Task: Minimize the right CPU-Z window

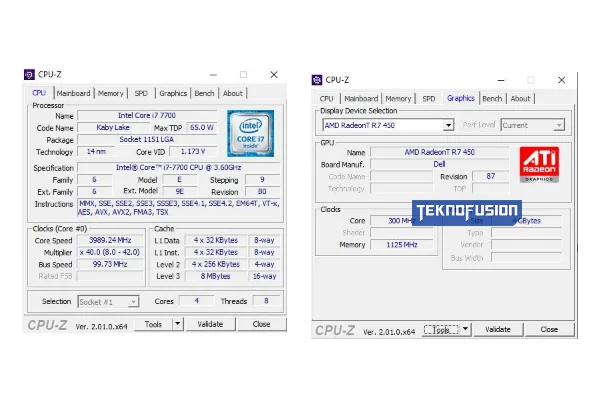Action: coord(501,80)
